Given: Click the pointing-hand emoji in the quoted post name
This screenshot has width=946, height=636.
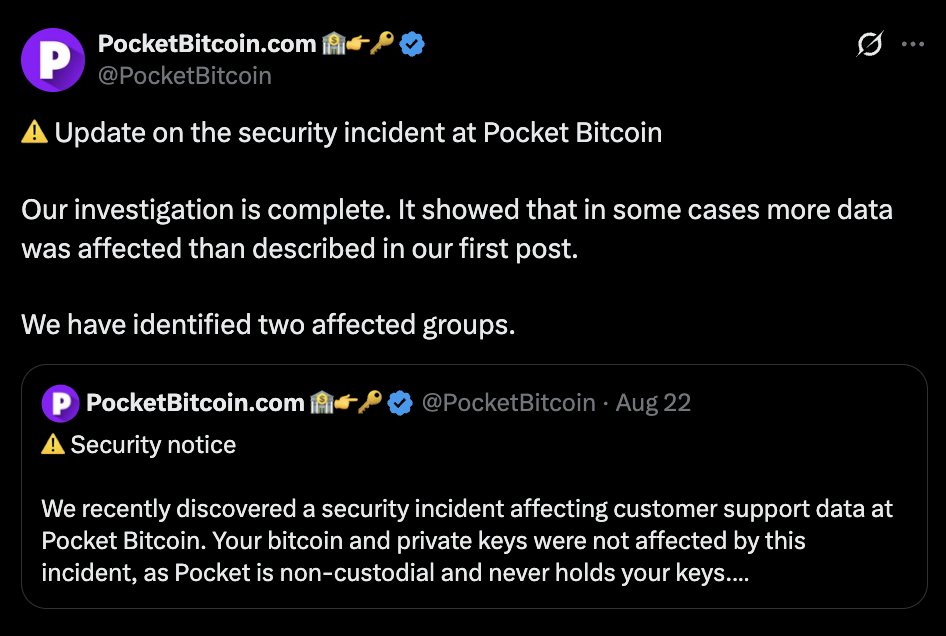Looking at the screenshot, I should [345, 402].
